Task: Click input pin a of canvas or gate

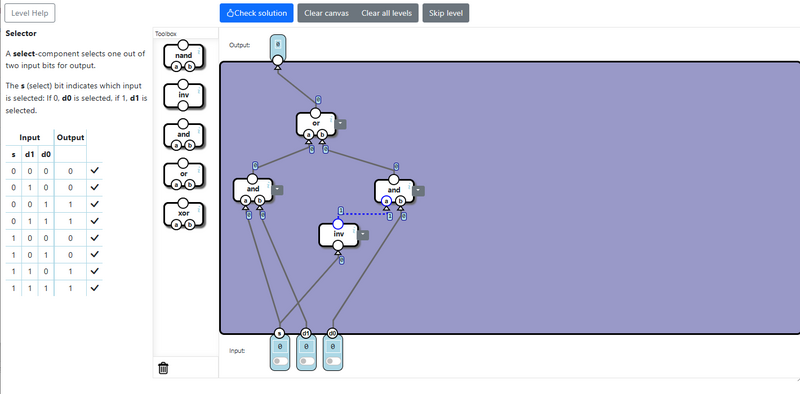Action: (x=308, y=135)
